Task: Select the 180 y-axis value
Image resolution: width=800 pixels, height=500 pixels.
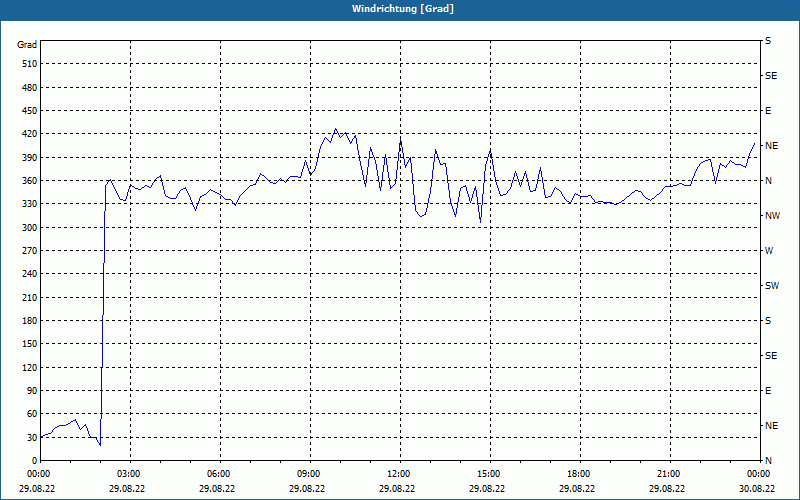Action: (x=30, y=321)
